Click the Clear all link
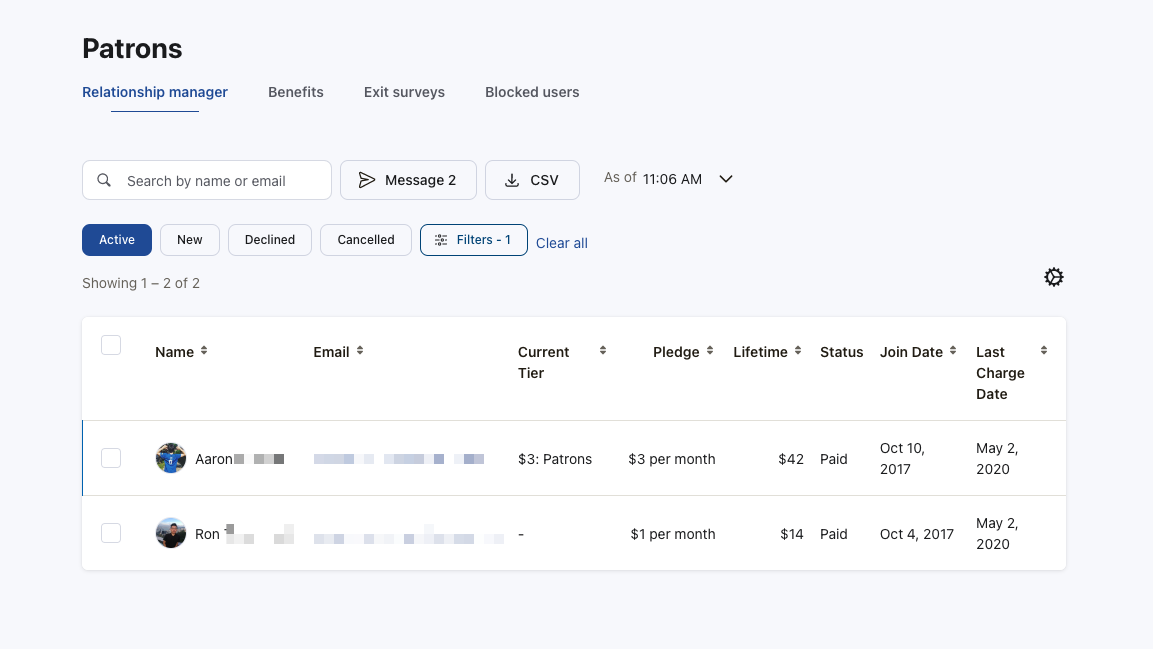Image resolution: width=1153 pixels, height=649 pixels. click(561, 242)
